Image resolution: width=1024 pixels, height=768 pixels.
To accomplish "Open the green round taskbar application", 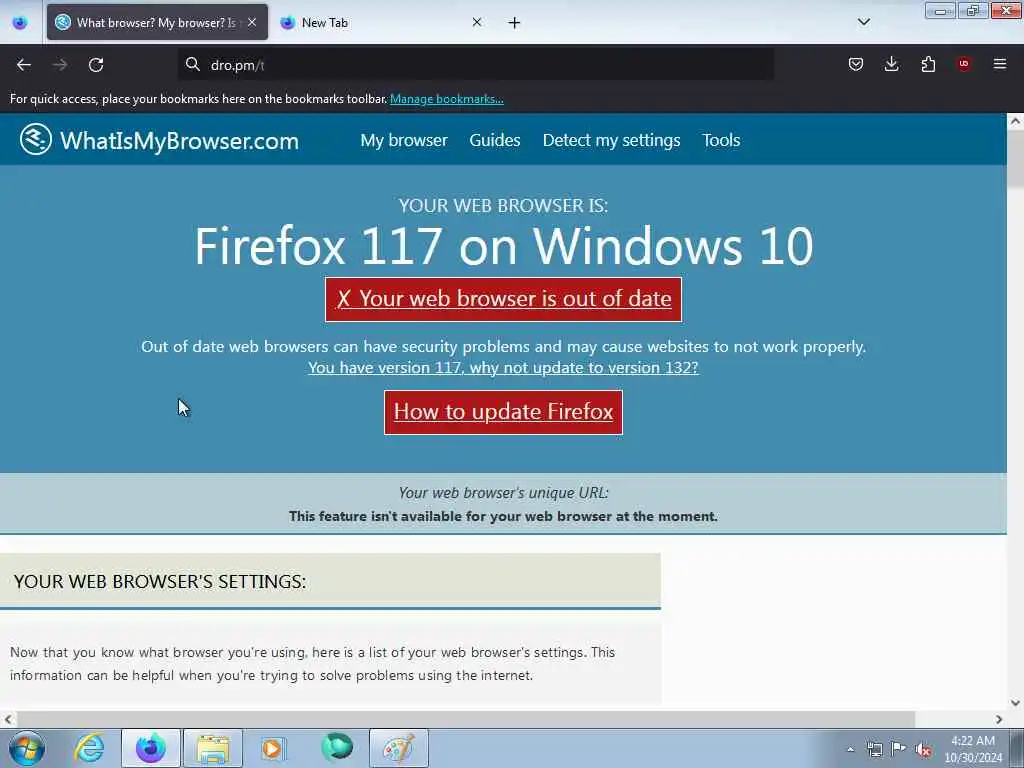I will pos(337,746).
